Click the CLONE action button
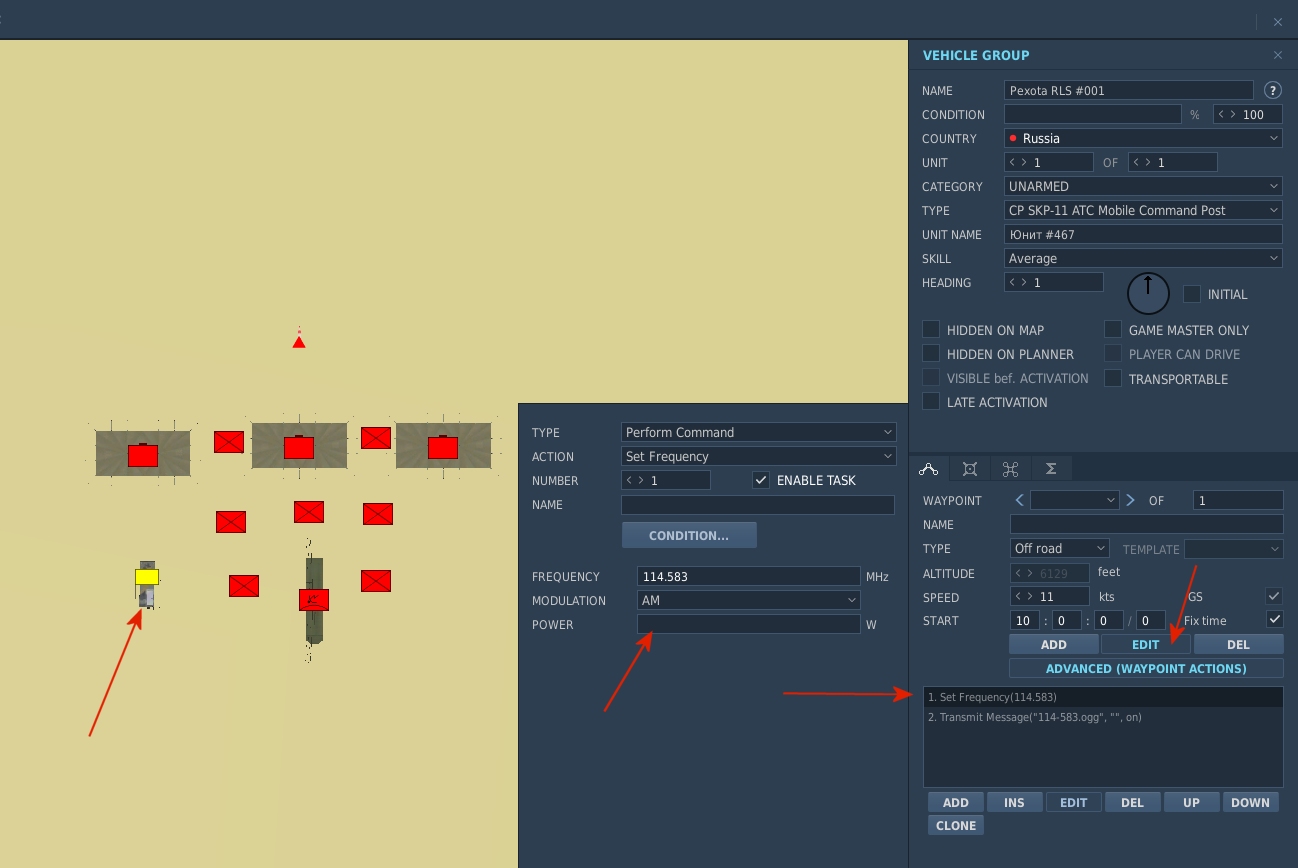1298x868 pixels. (x=956, y=825)
